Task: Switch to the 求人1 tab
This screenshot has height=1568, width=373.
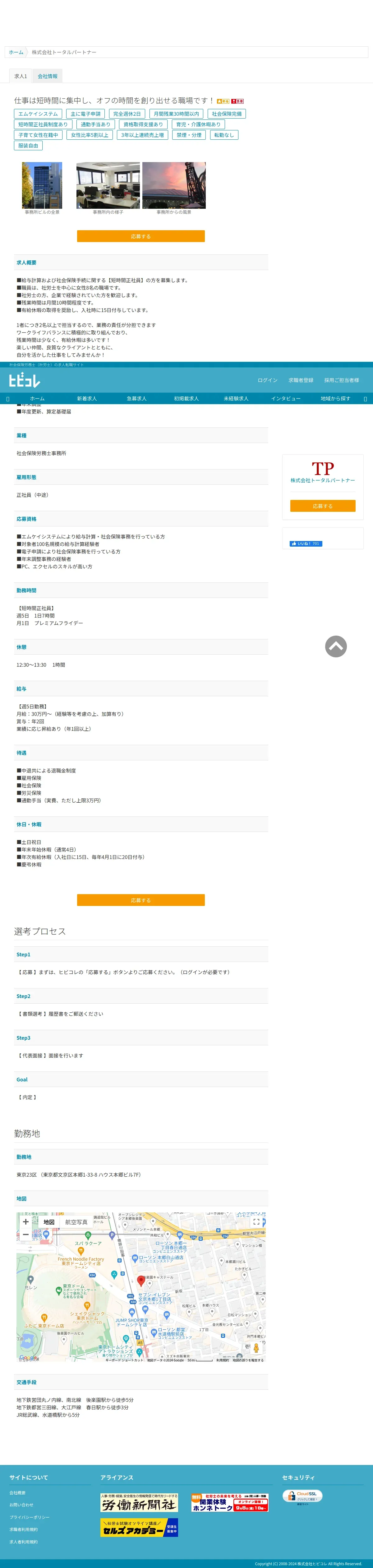Action: 21,76
